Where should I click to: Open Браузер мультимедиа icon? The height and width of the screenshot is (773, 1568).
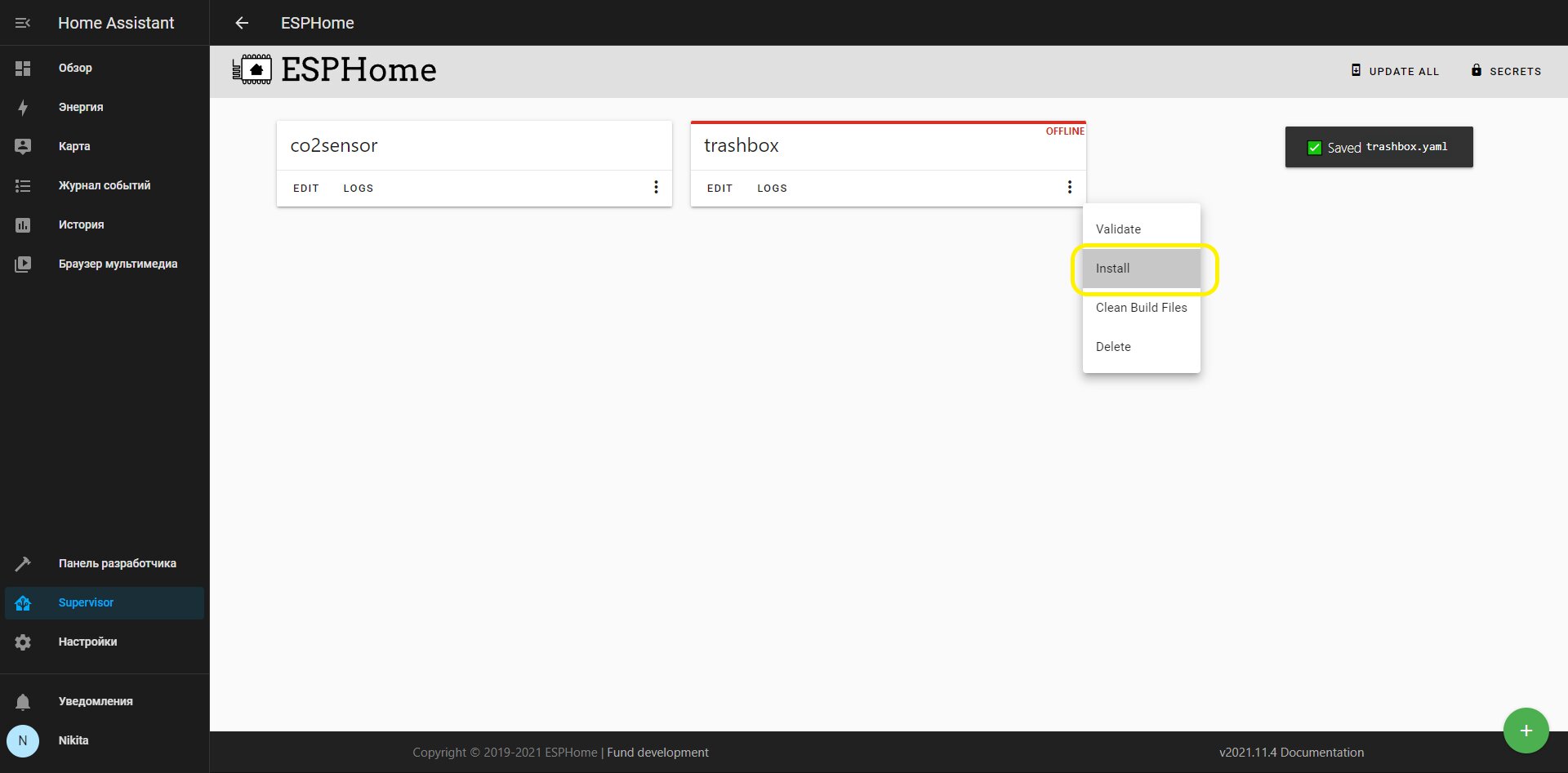click(23, 264)
